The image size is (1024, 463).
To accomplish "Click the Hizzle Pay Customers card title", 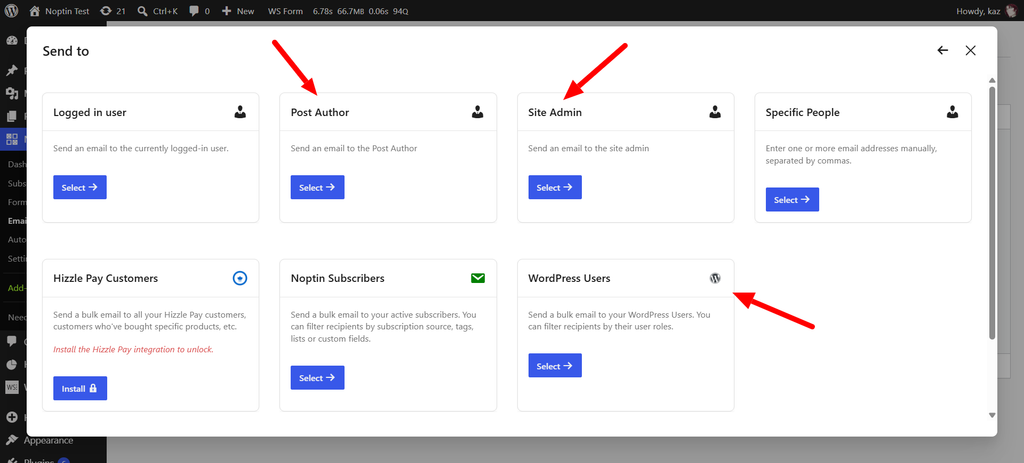I will coord(105,278).
